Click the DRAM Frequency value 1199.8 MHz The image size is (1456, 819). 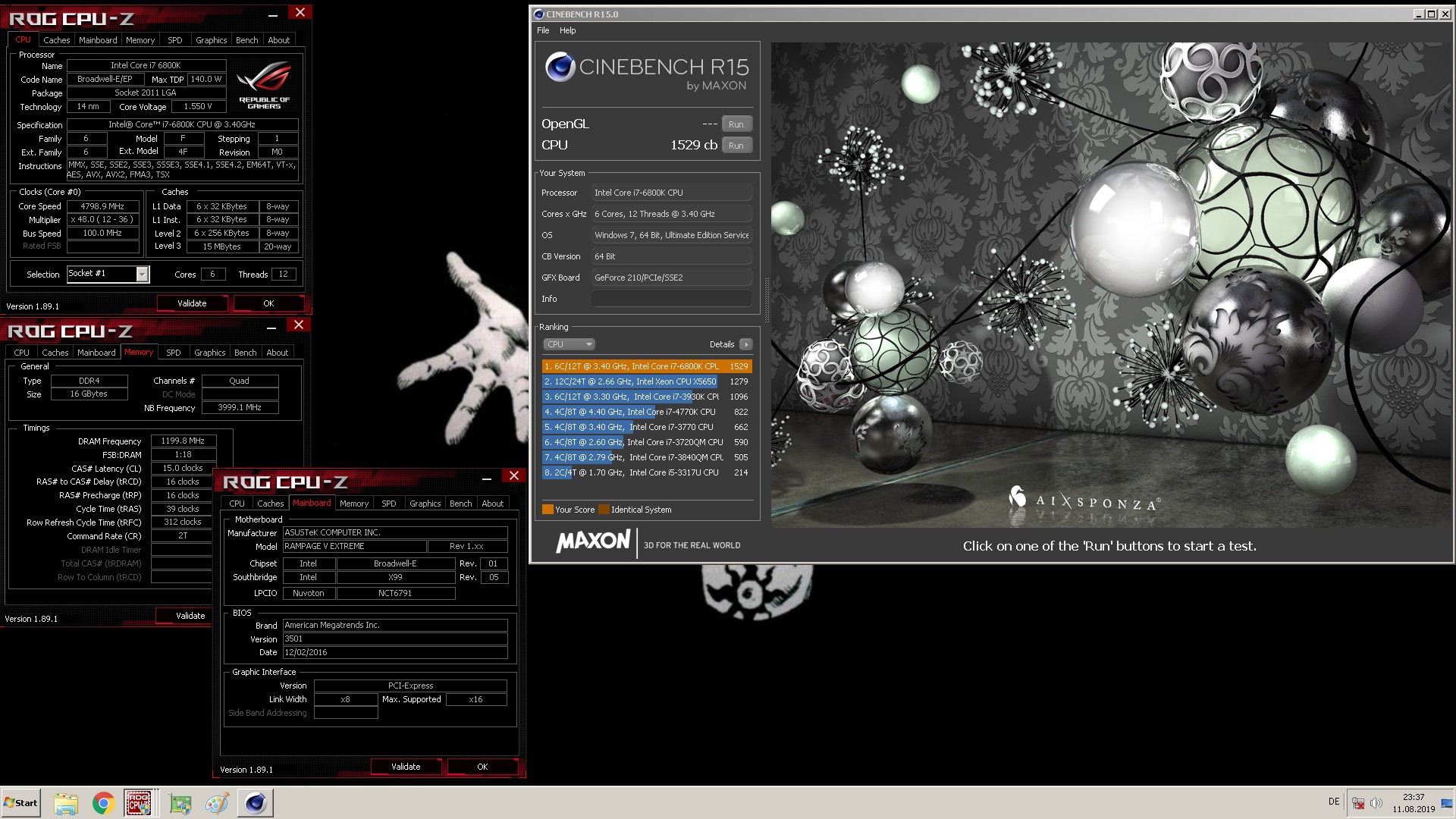183,441
